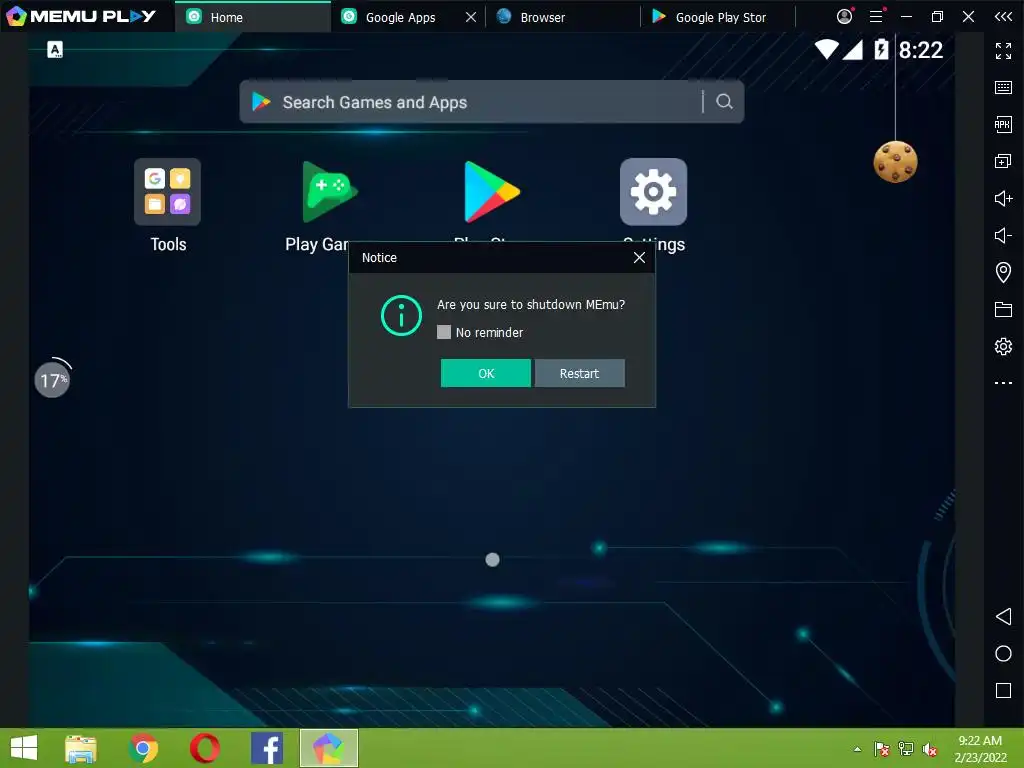The width and height of the screenshot is (1024, 768).
Task: Open shared folder icon in sidebar
Action: [1003, 309]
